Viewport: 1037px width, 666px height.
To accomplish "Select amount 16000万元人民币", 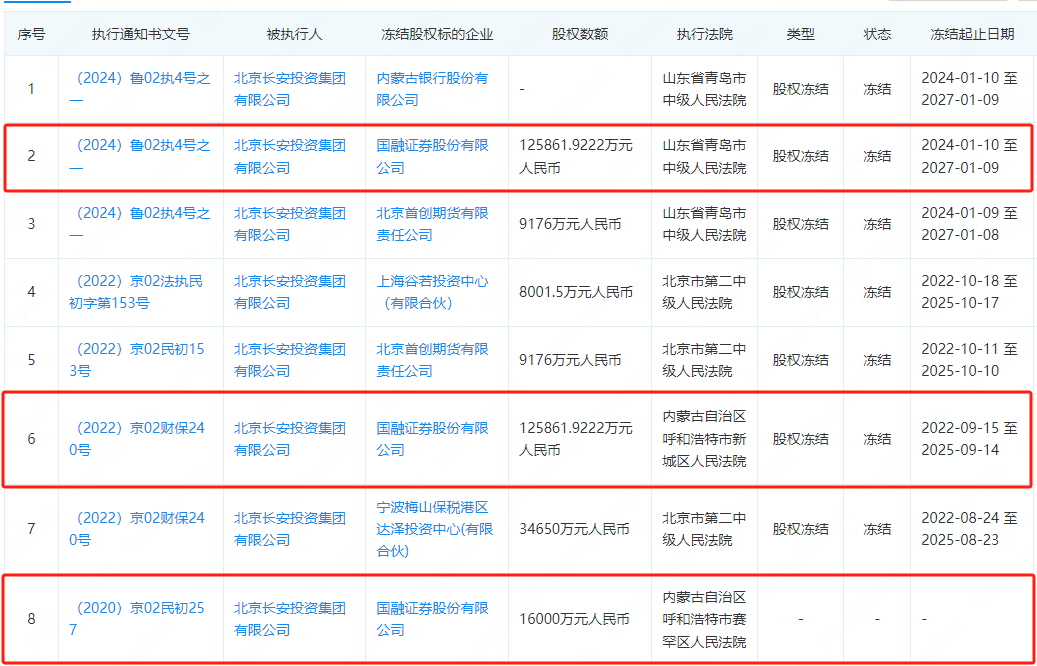I will (574, 619).
